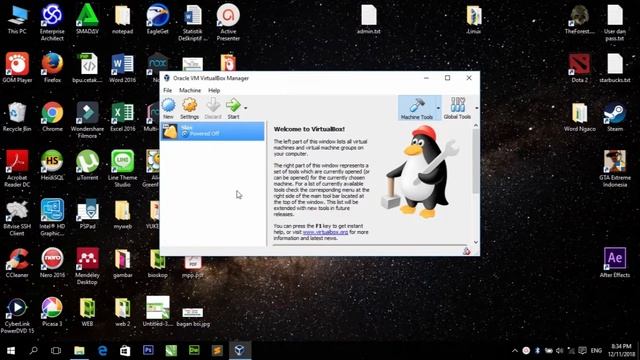
Task: Select the bagan bsi.jpg desktop thumbnail
Action: point(193,316)
